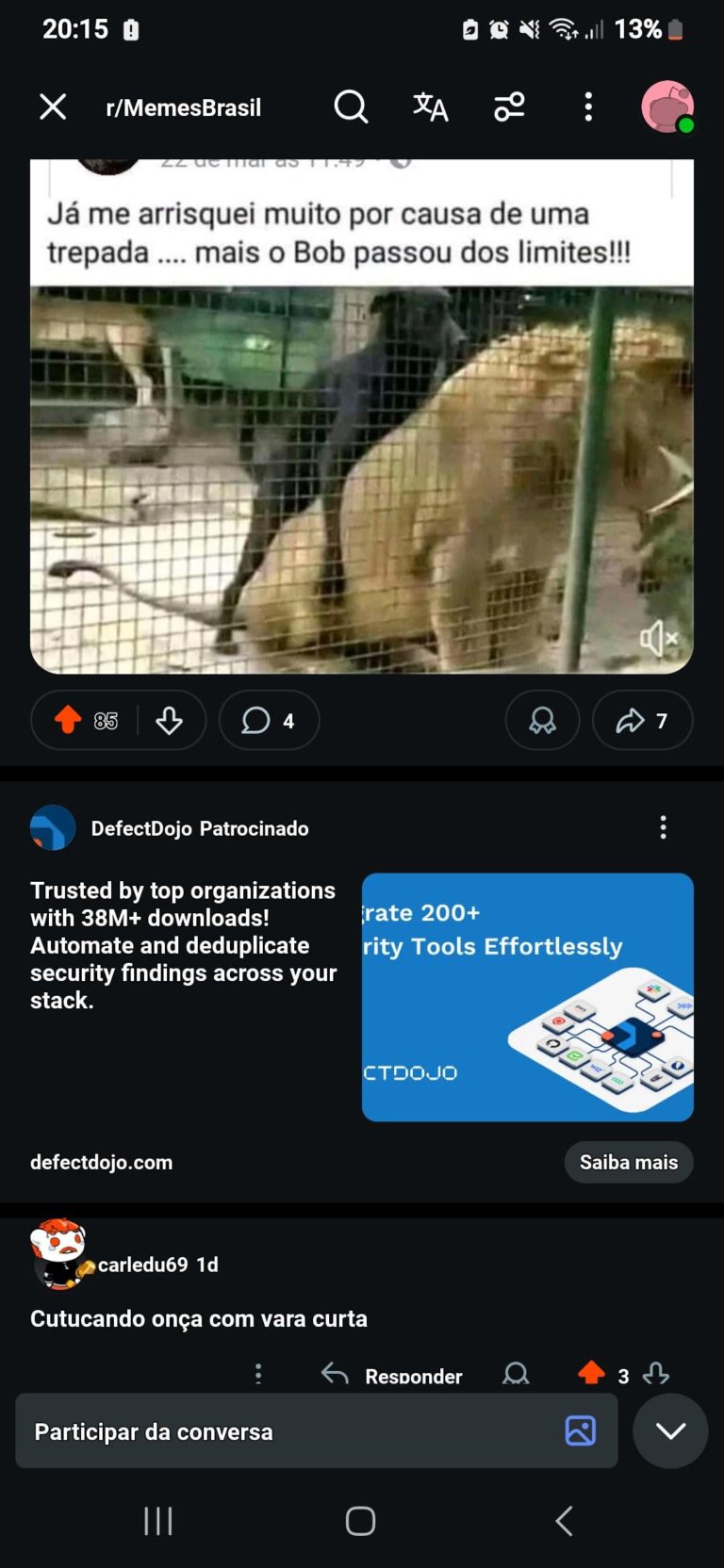Reply to carledu69 with Responder

[x=392, y=1375]
